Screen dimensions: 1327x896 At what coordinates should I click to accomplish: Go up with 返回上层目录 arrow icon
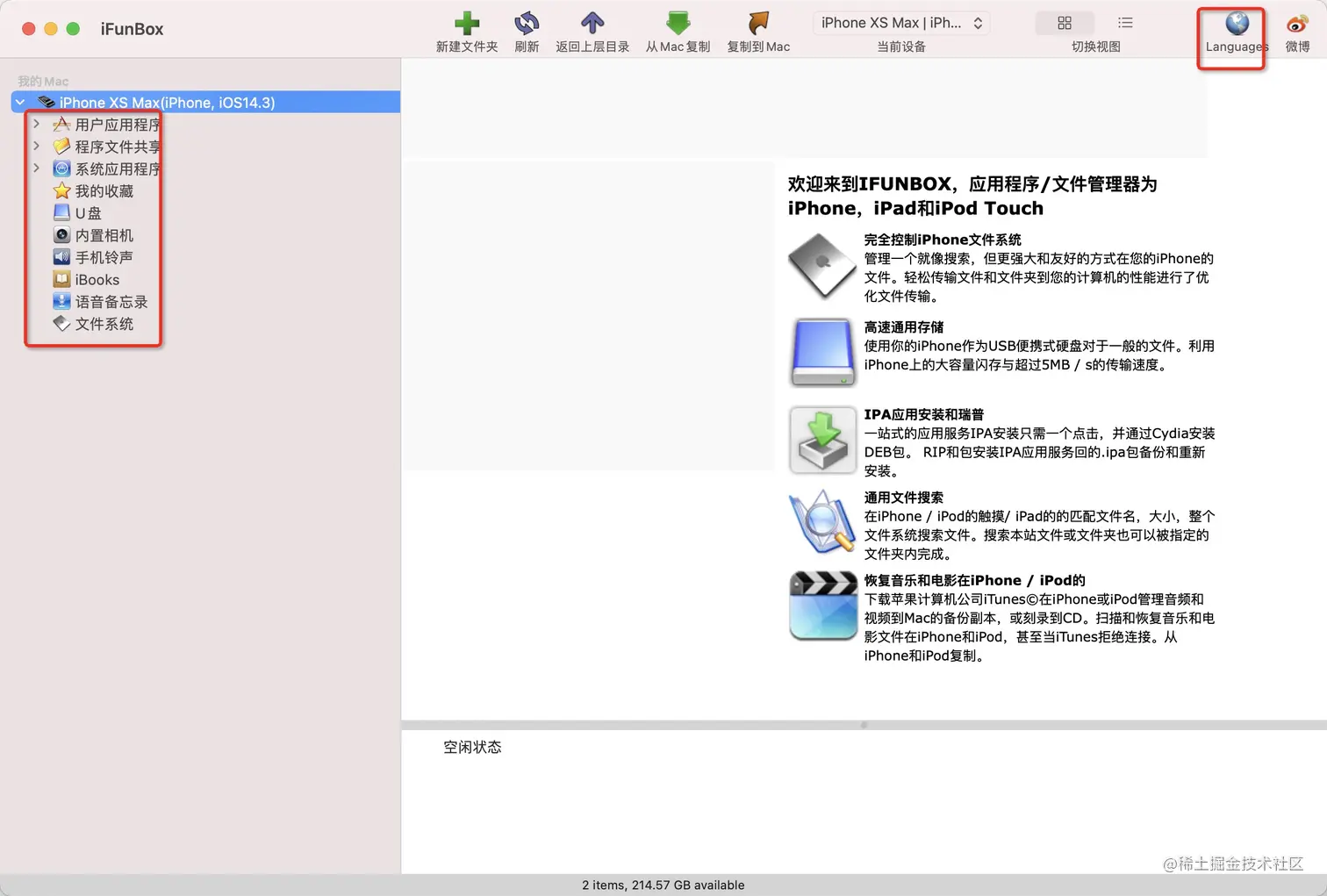coord(592,24)
